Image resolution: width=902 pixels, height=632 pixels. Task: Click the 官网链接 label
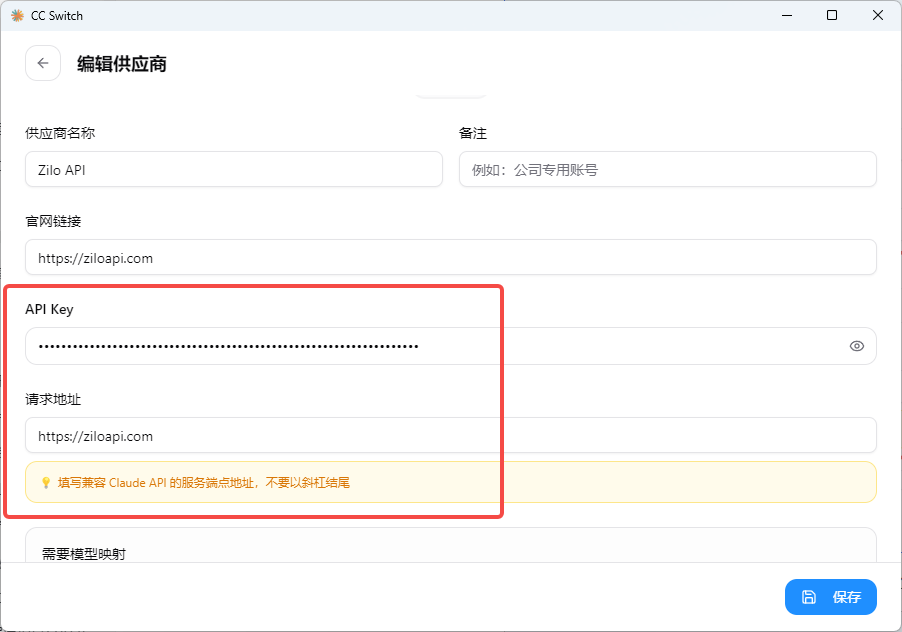point(53,221)
